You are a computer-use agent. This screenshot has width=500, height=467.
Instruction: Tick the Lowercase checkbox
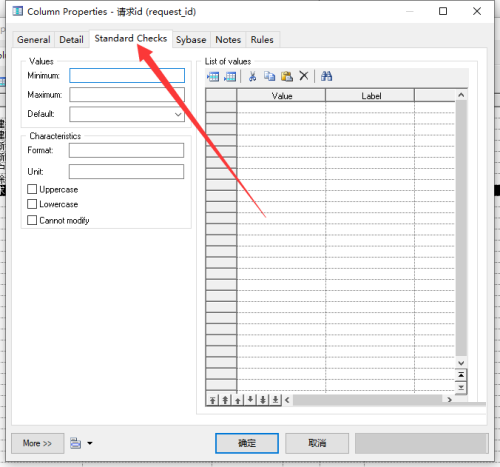[x=32, y=204]
